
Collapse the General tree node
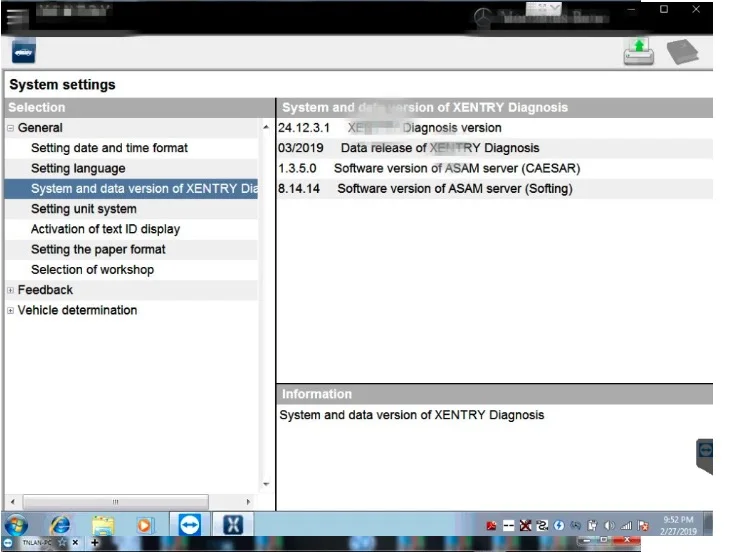tap(10, 128)
